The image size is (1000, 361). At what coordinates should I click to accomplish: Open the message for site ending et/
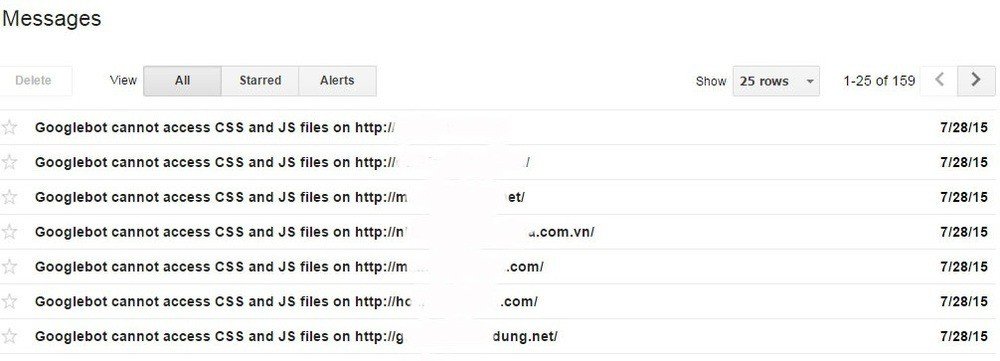tap(280, 197)
